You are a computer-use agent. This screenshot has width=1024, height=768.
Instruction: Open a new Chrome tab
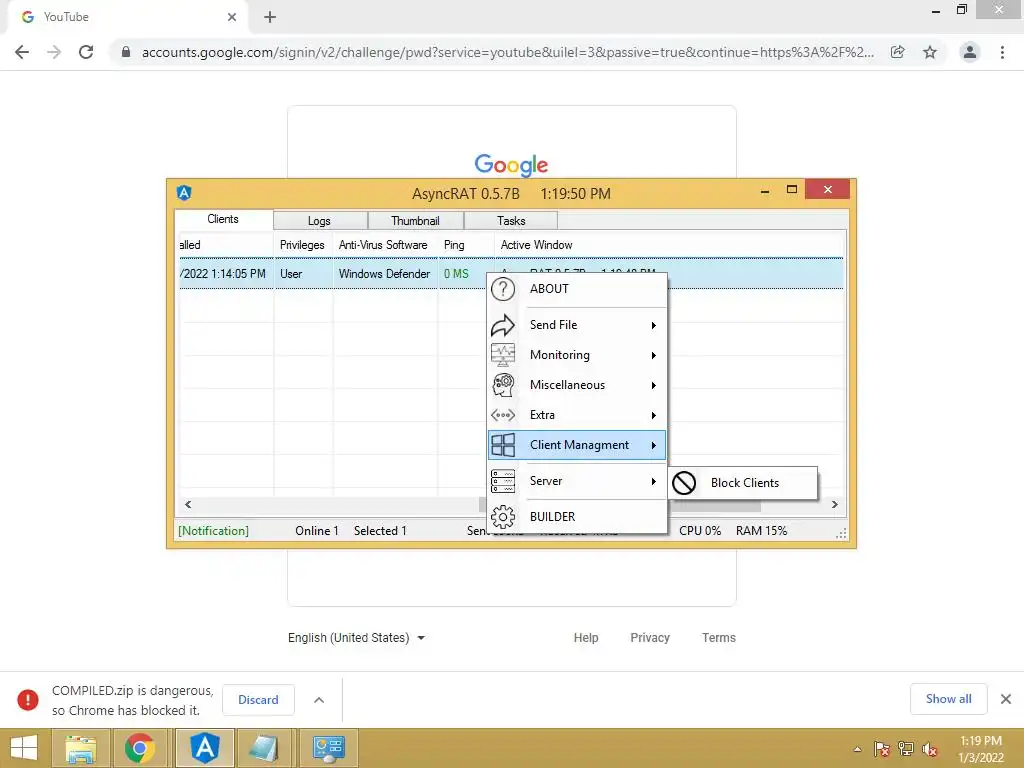pos(270,17)
